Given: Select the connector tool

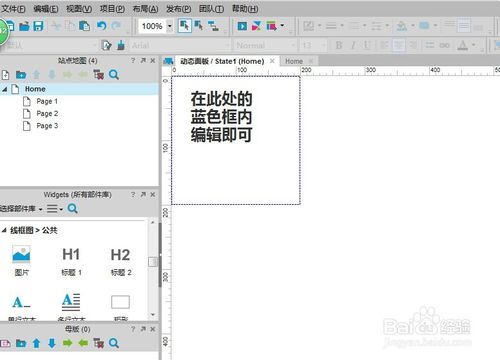Looking at the screenshot, I should click(213, 26).
